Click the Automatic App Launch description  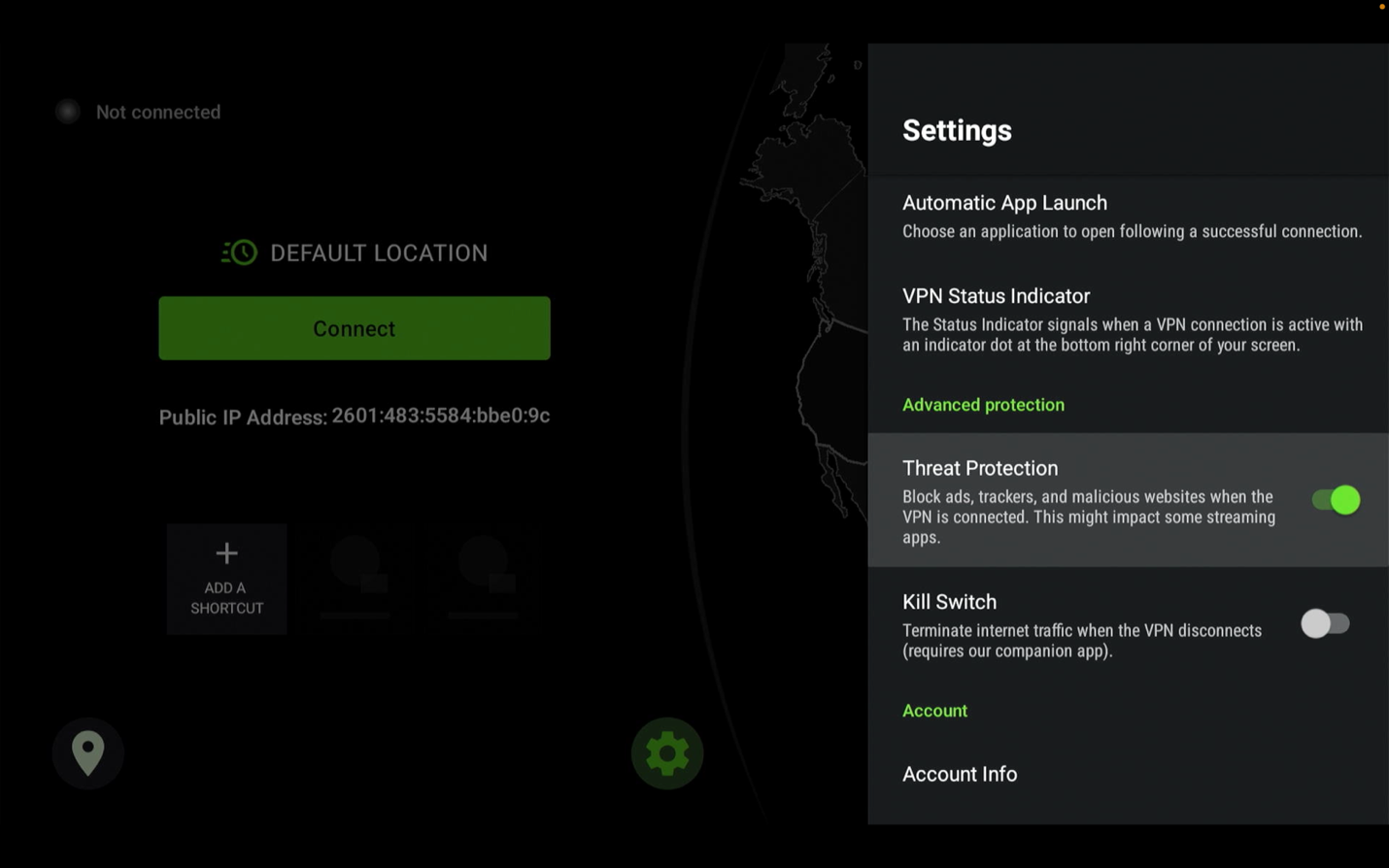pos(1133,231)
